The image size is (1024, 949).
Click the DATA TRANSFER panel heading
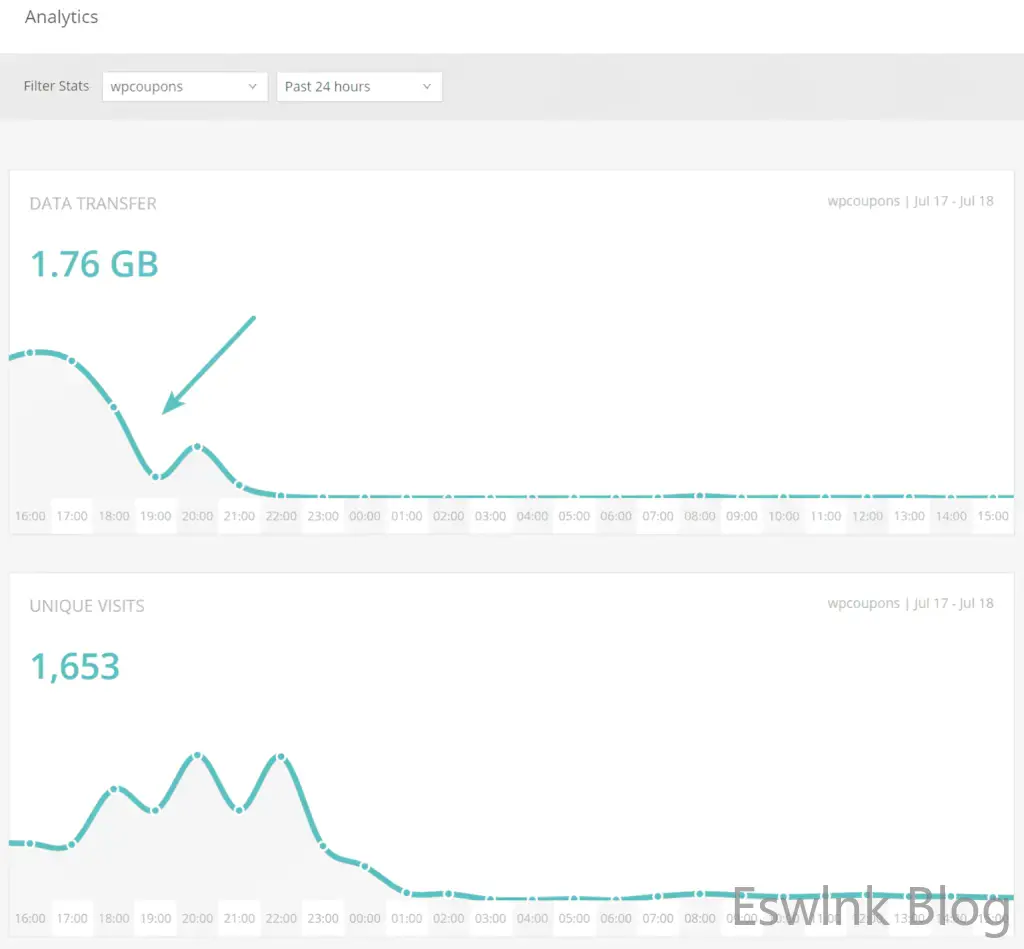pos(93,203)
